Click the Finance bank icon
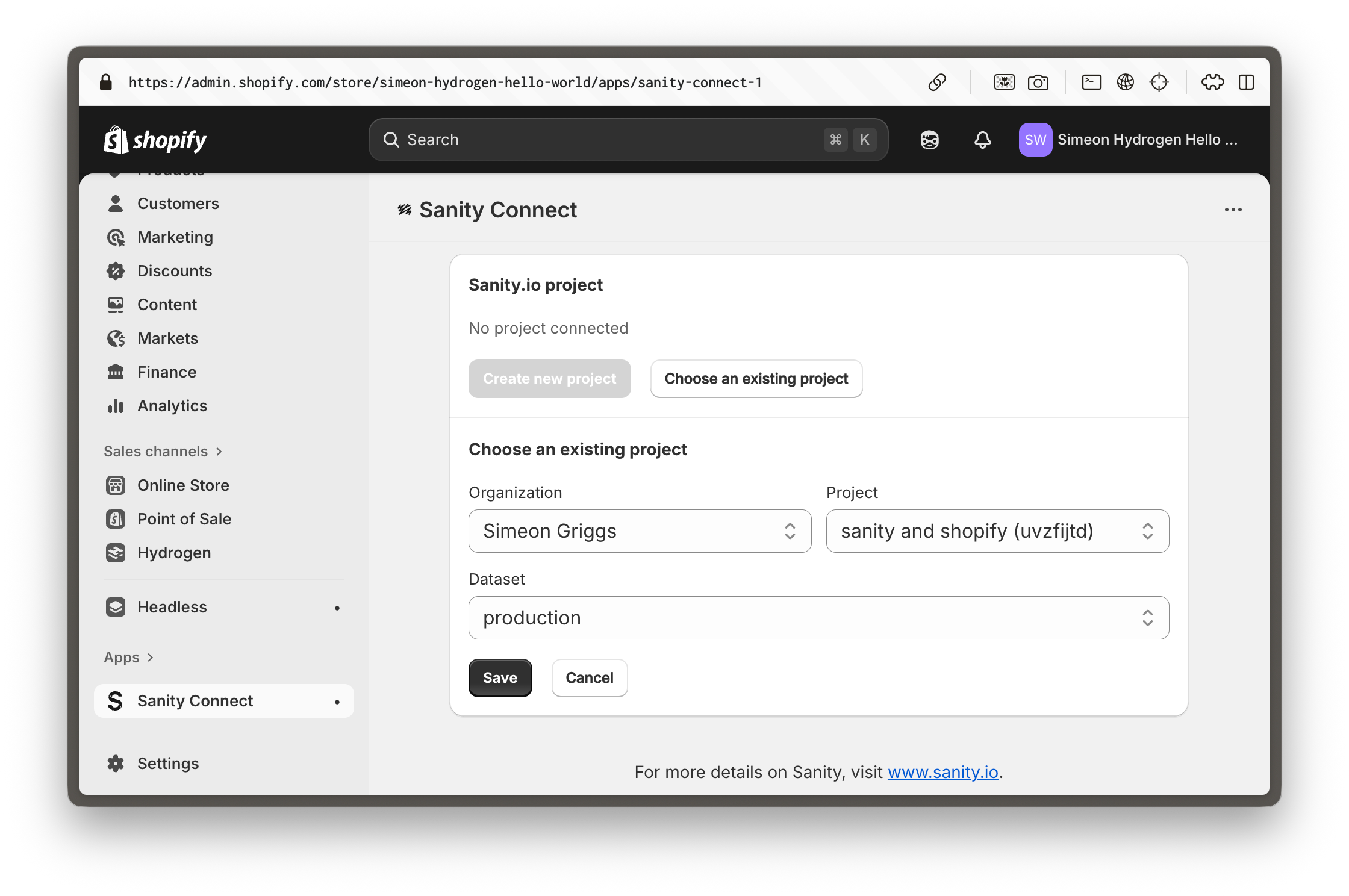The height and width of the screenshot is (896, 1349). pyautogui.click(x=116, y=372)
